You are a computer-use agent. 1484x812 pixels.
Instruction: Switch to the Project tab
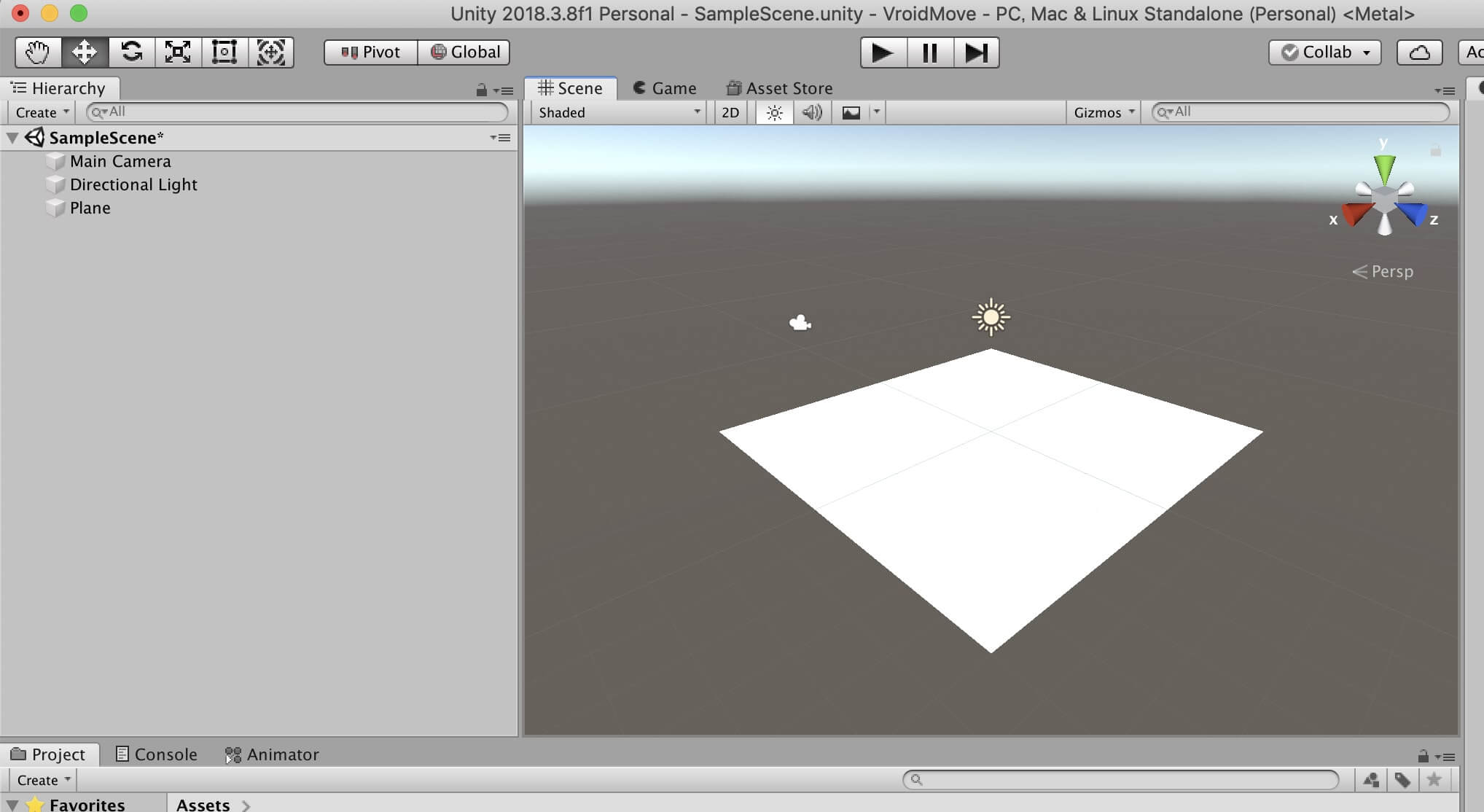(x=48, y=754)
